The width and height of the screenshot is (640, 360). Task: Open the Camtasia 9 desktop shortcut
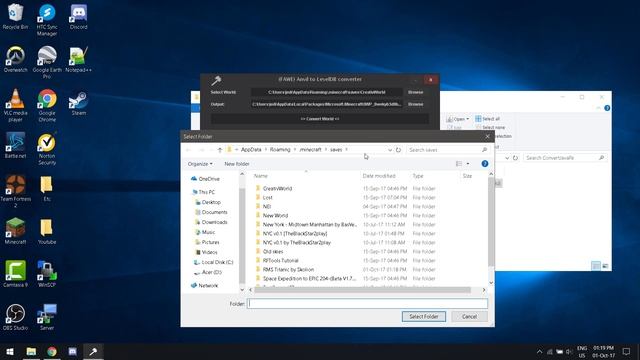(x=15, y=274)
